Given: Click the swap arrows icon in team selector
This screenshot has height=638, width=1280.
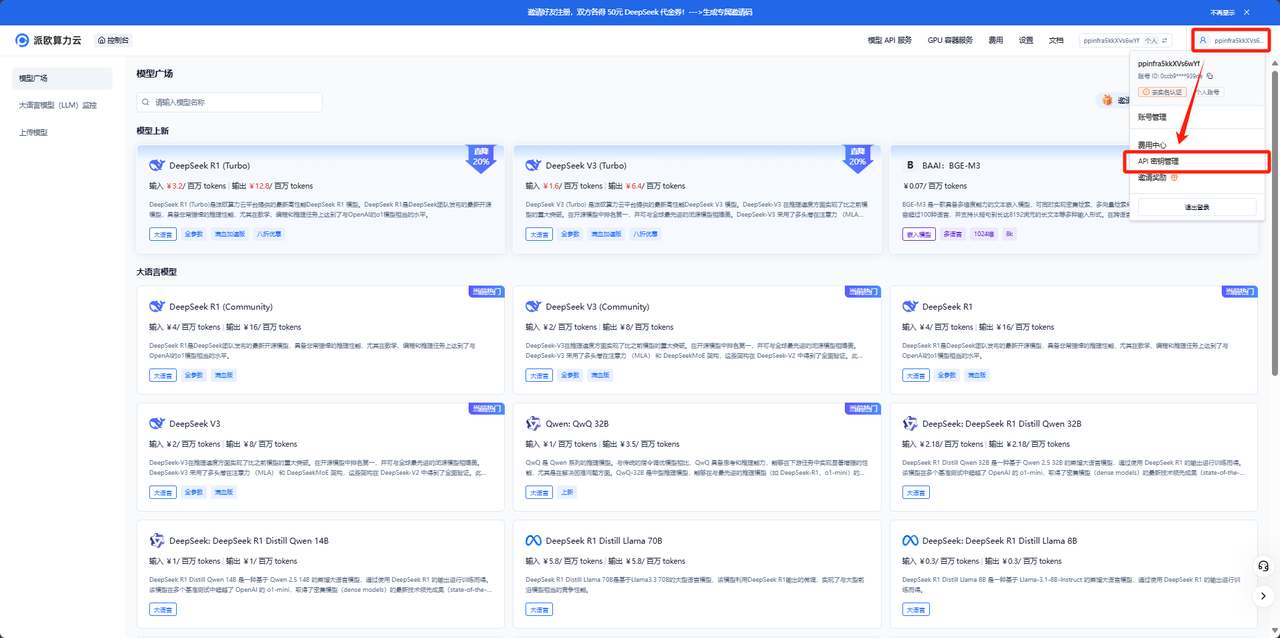Looking at the screenshot, I should click(1164, 40).
